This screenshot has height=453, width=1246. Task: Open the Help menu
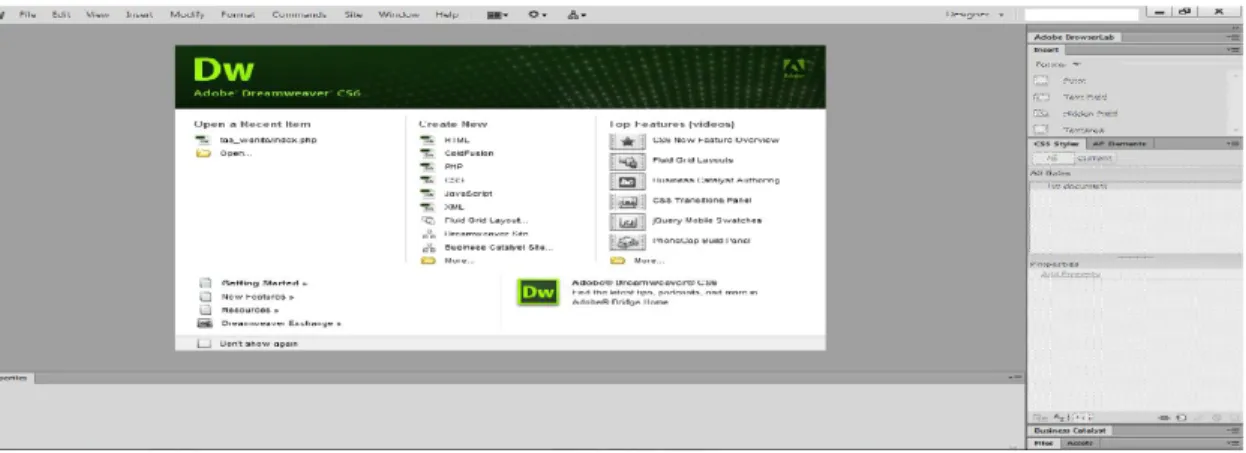point(446,15)
